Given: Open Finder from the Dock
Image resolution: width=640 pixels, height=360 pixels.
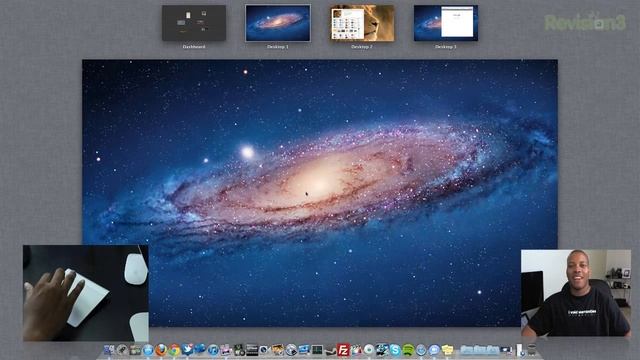Looking at the screenshot, I should point(109,350).
